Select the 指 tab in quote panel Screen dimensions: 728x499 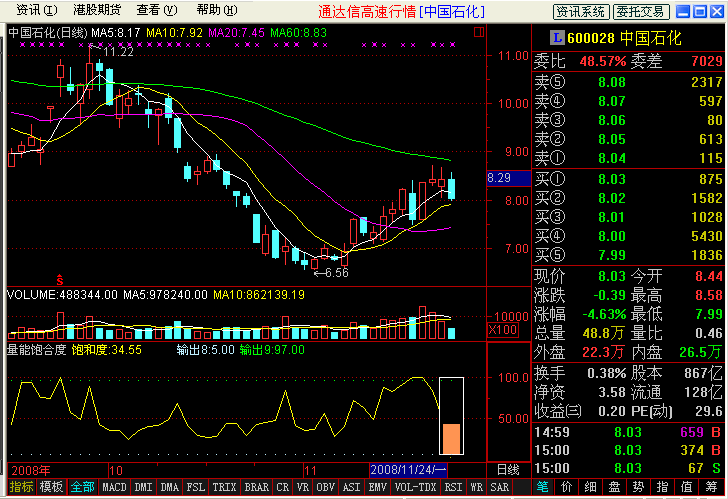[663, 487]
